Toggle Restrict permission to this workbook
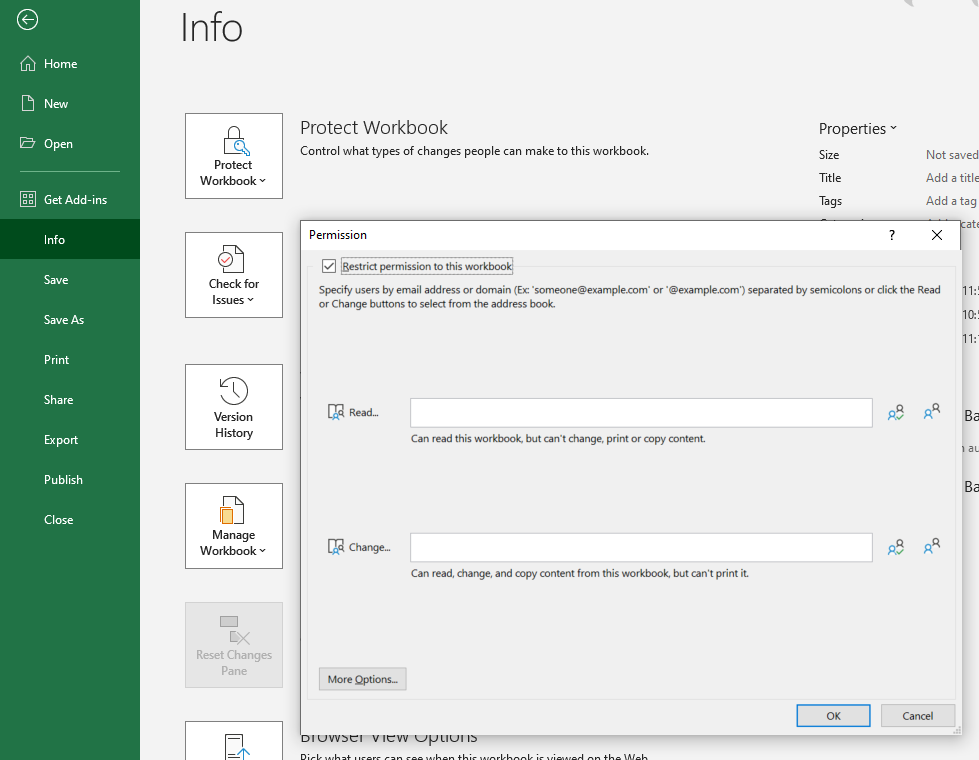Image resolution: width=979 pixels, height=760 pixels. click(329, 265)
